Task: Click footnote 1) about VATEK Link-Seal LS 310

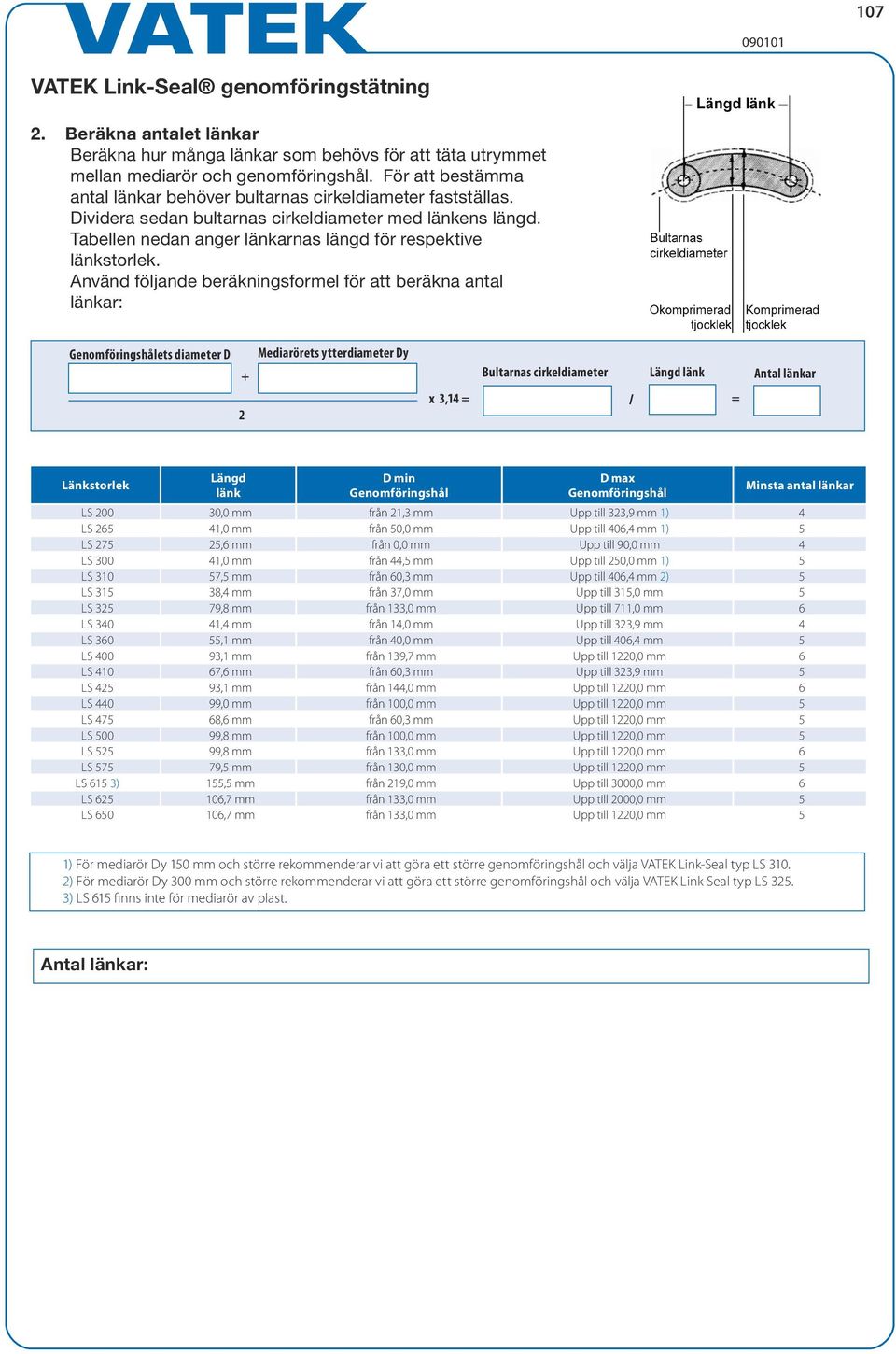Action: click(427, 865)
